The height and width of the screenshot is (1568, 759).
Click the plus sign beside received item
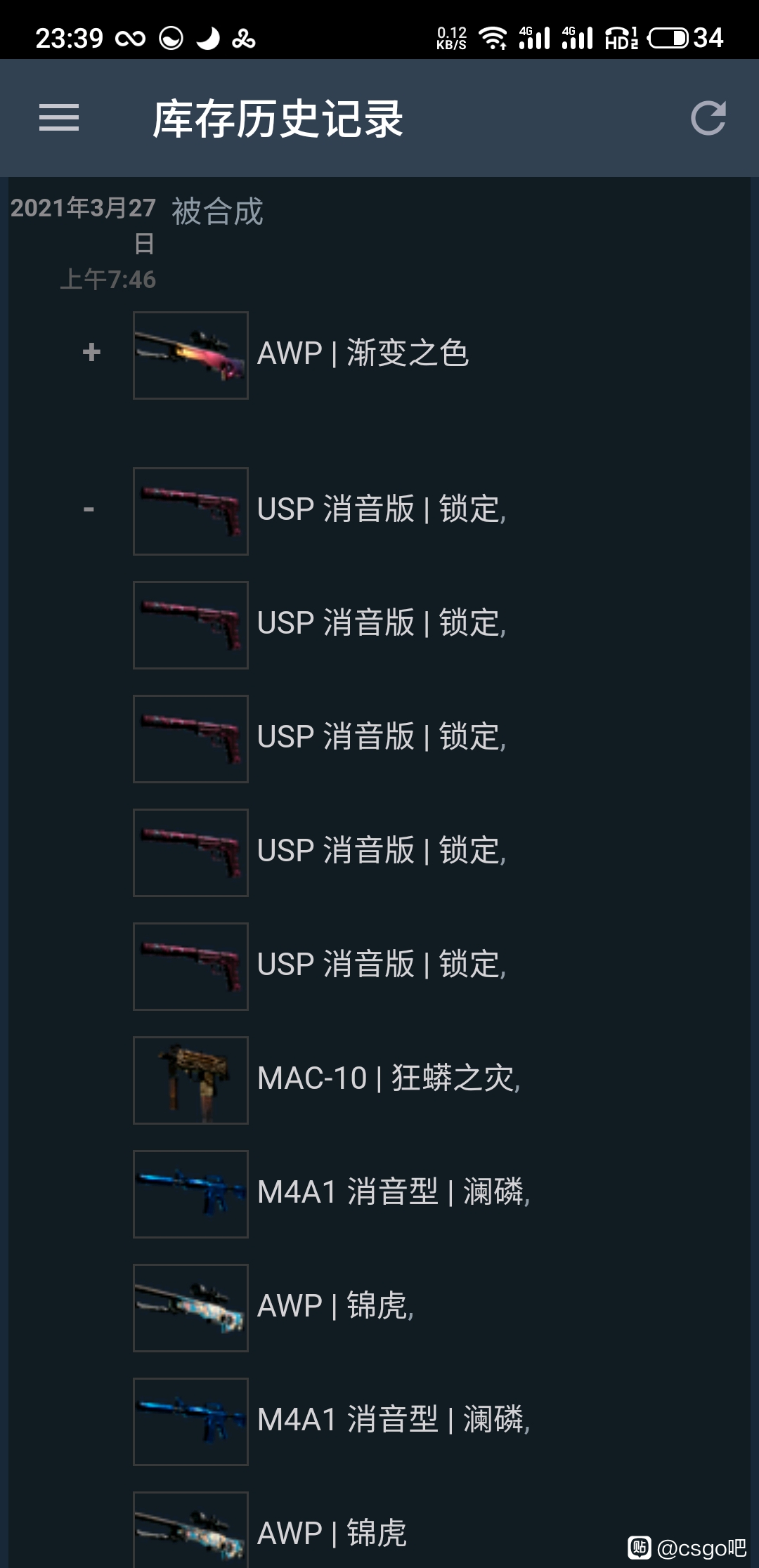(x=91, y=352)
